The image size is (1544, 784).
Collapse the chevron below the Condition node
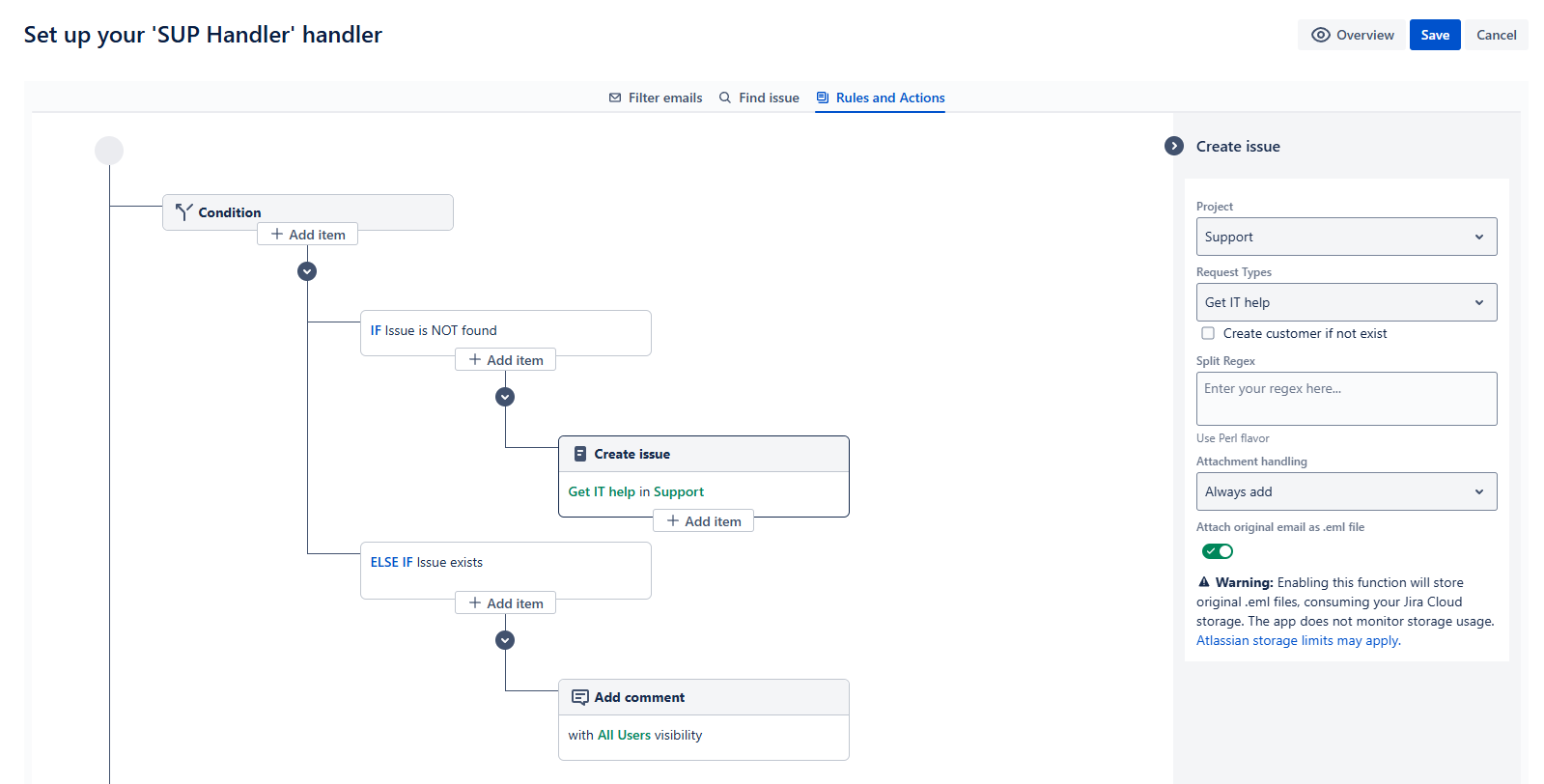307,271
